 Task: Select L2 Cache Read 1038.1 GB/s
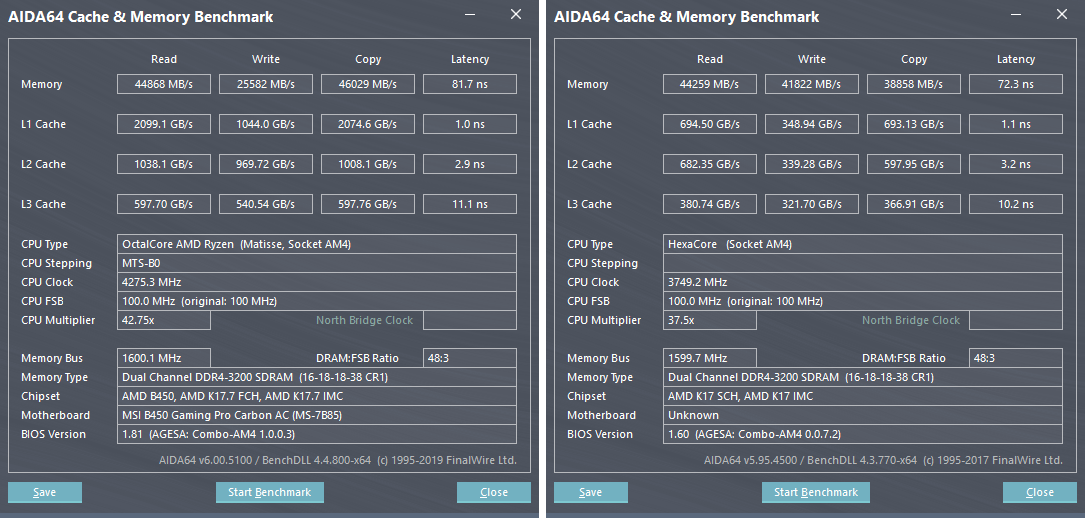164,165
